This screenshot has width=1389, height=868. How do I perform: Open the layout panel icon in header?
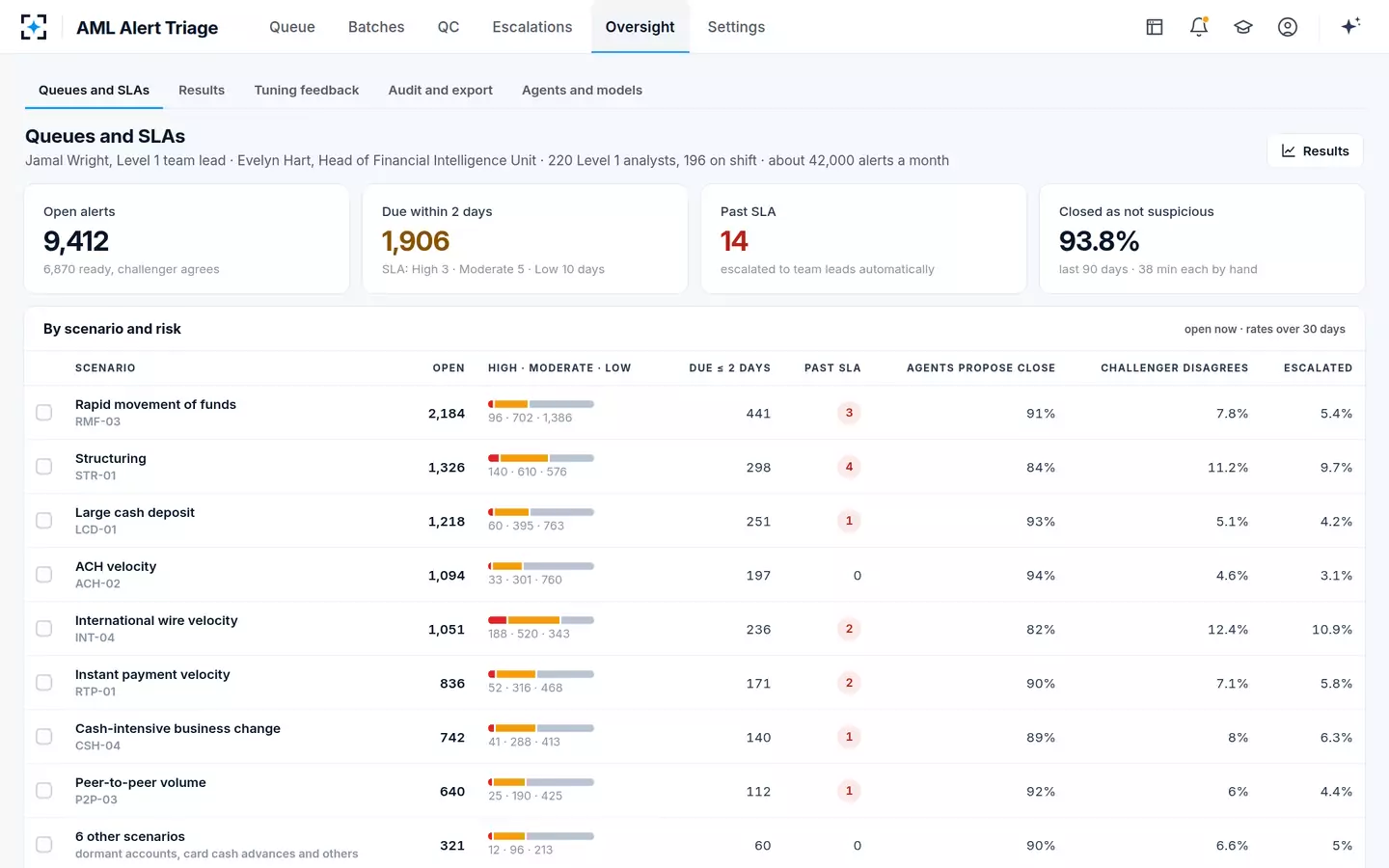pos(1155,27)
